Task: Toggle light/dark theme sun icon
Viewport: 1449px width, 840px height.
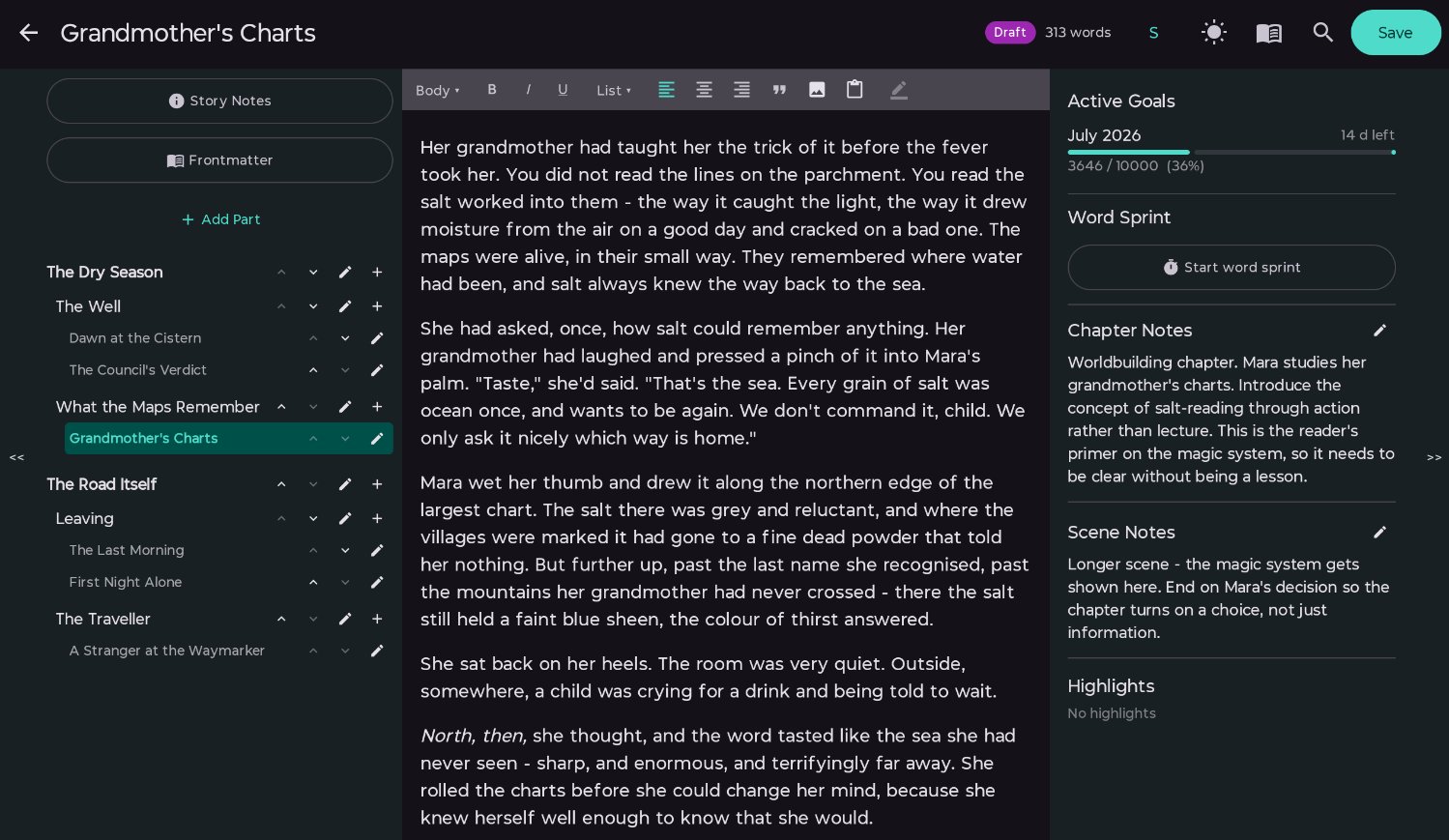Action: pyautogui.click(x=1213, y=33)
